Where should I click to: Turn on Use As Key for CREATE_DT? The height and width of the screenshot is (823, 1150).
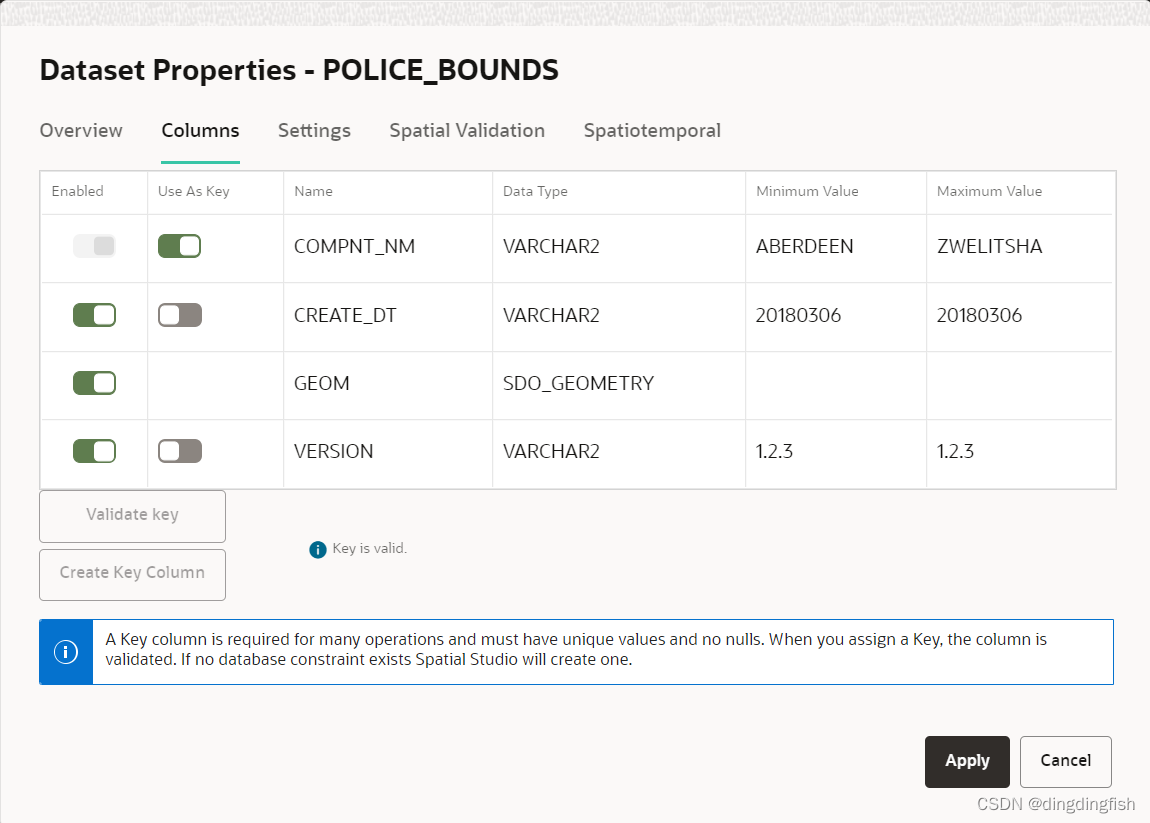pos(180,315)
